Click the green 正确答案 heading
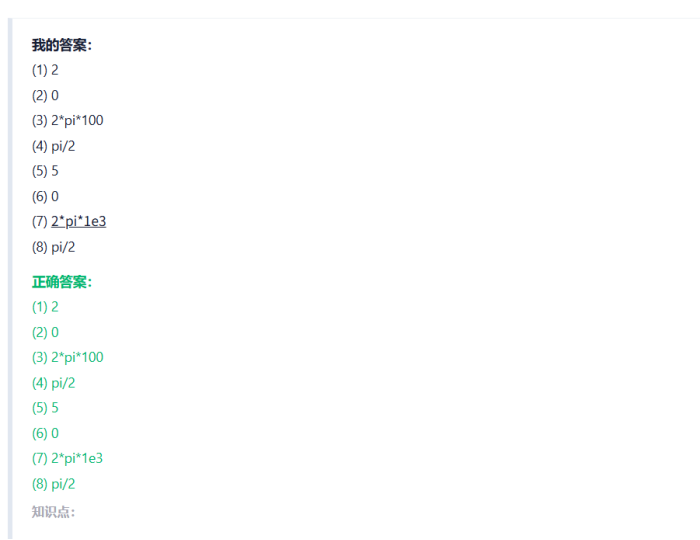This screenshot has height=540, width=700. click(62, 282)
